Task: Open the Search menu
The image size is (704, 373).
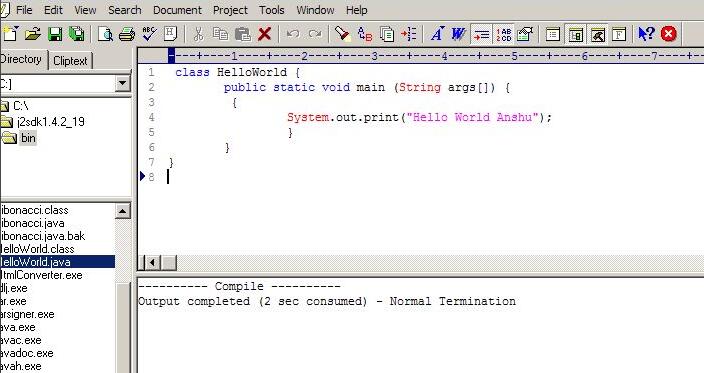Action: [124, 10]
